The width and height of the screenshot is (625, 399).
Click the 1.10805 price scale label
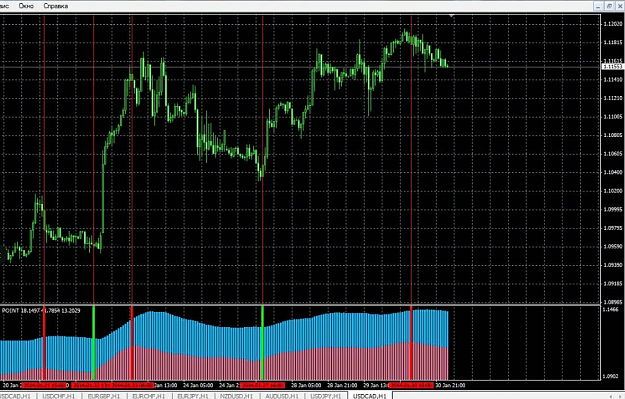[613, 135]
